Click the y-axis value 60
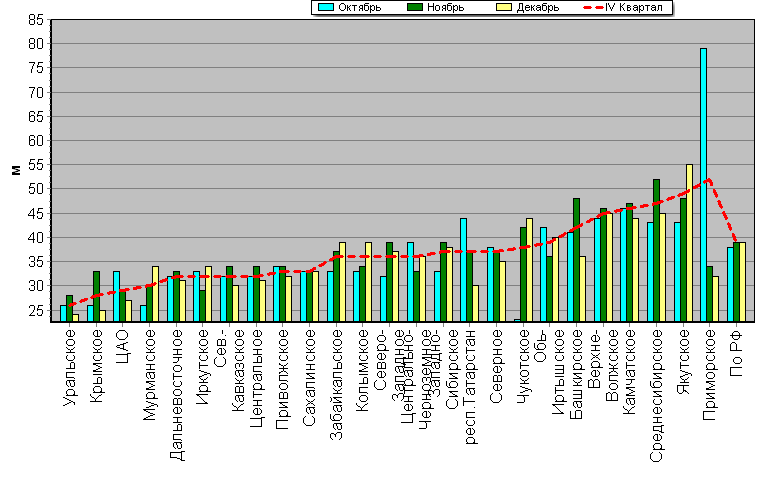This screenshot has width=777, height=479. point(37,141)
